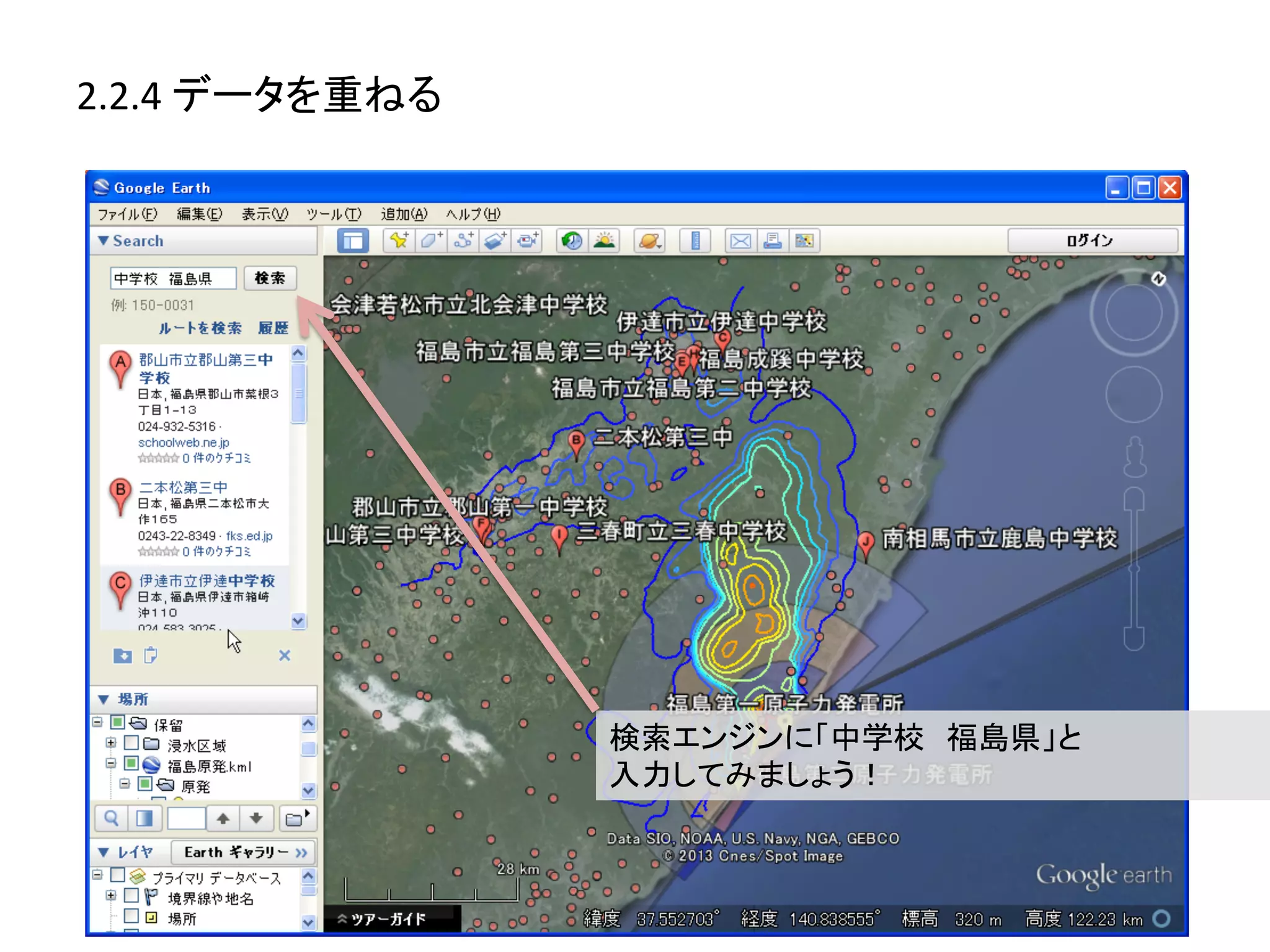Click the Street View pegman icon
Screen dimensions: 1270x952
tap(1135, 456)
